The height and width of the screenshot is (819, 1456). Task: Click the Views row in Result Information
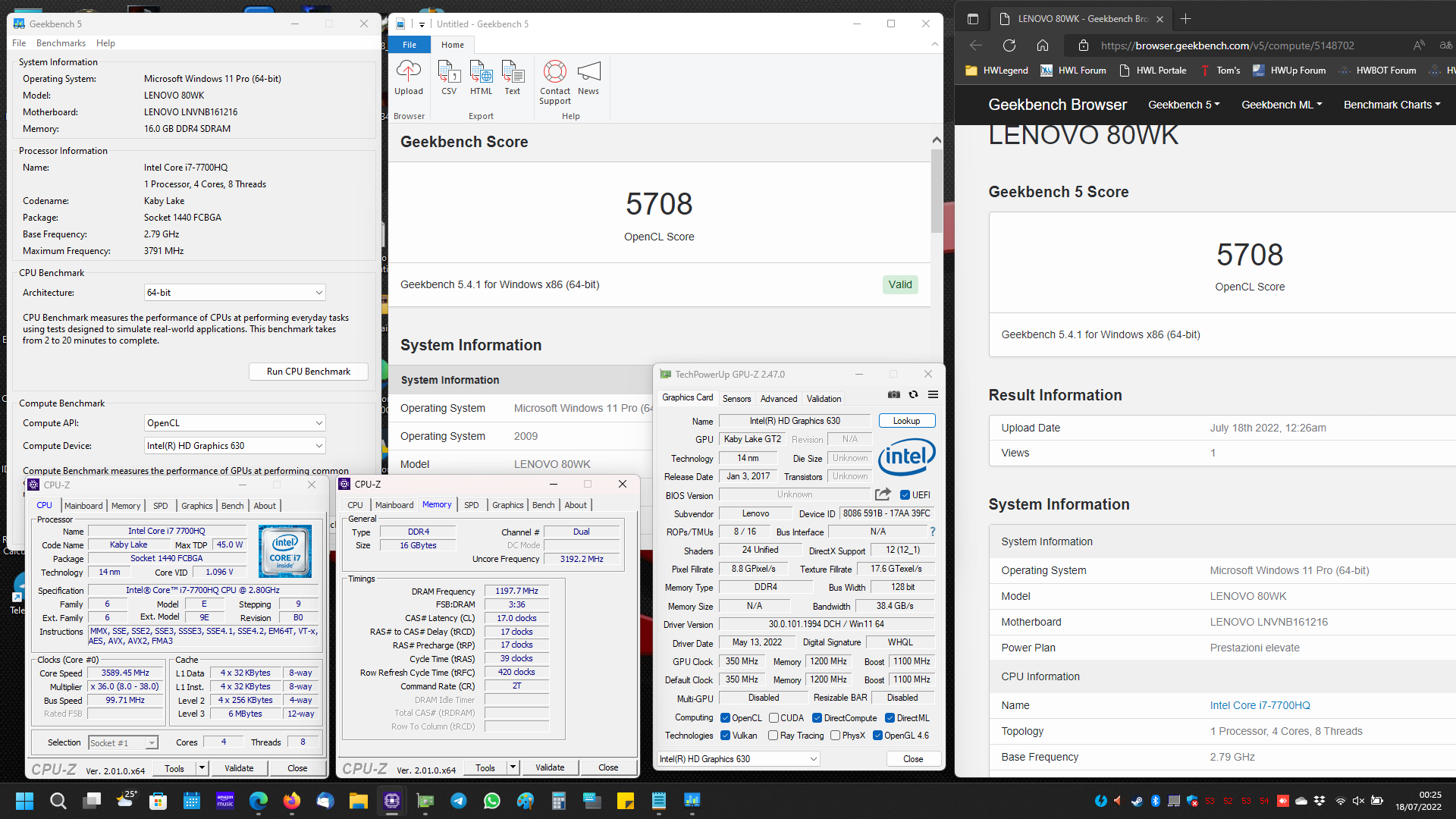pos(1222,453)
